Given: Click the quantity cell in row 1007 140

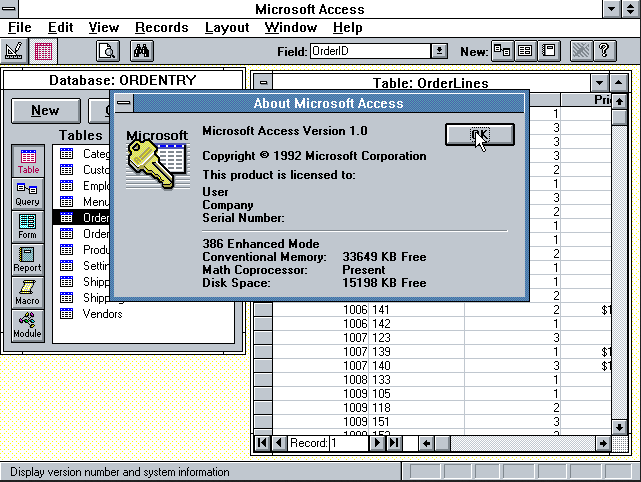Looking at the screenshot, I should pos(513,365).
